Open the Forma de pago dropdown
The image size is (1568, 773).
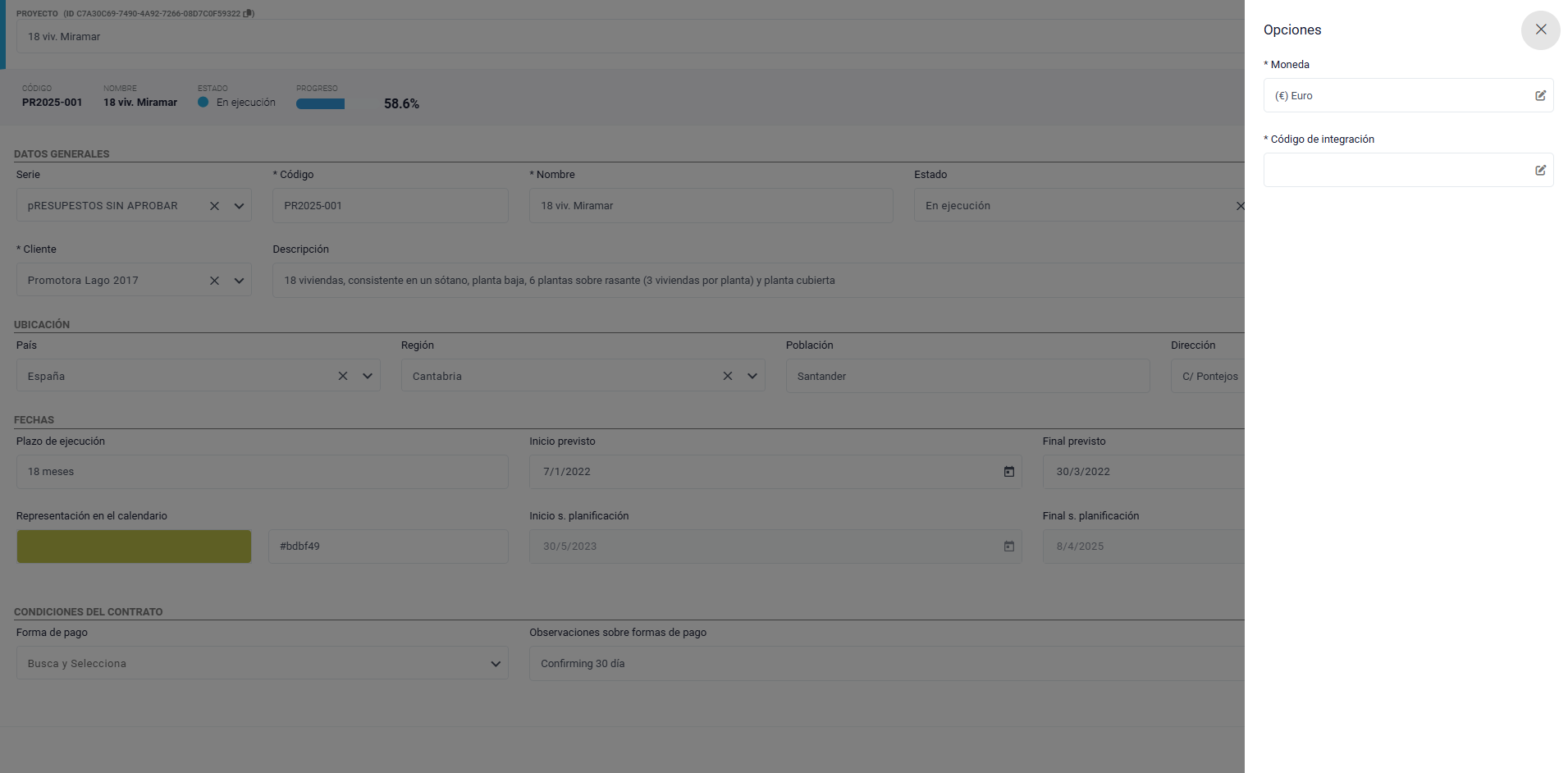(496, 664)
